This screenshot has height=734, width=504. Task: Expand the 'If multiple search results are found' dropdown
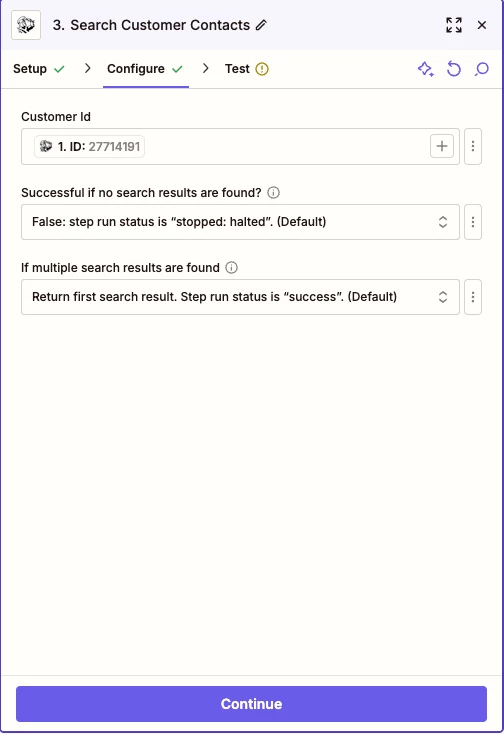tap(240, 297)
